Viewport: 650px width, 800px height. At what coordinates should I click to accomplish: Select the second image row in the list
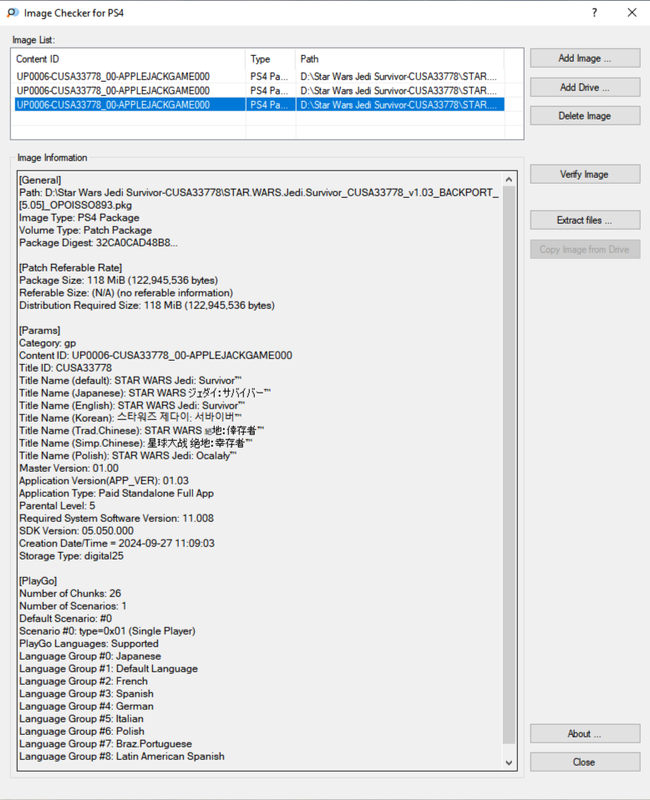coord(258,91)
